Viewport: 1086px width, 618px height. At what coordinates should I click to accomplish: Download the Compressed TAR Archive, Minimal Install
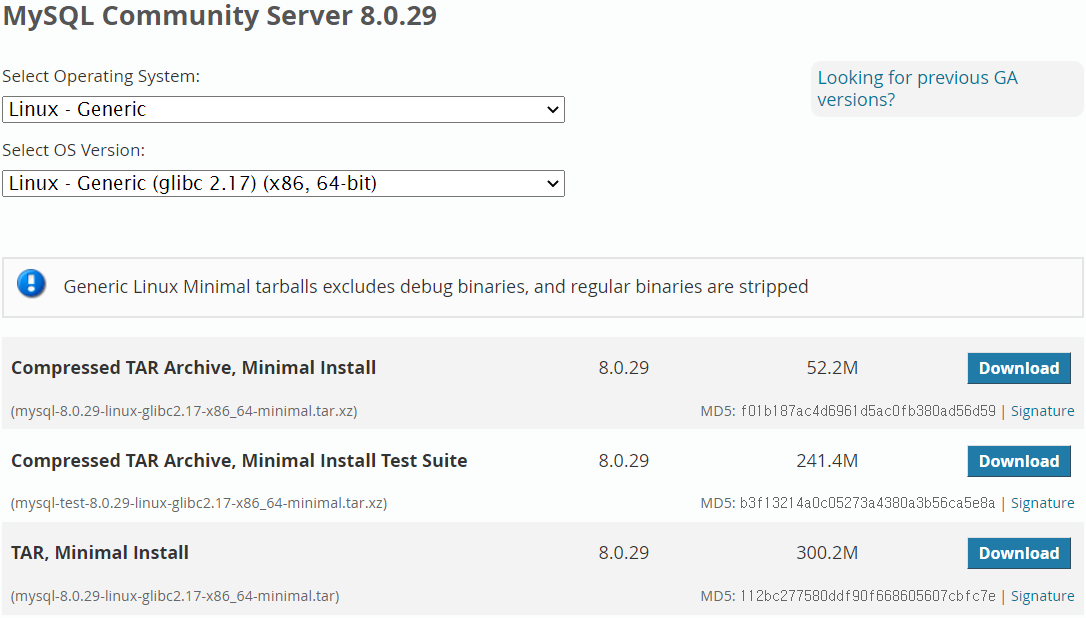pyautogui.click(x=1019, y=368)
